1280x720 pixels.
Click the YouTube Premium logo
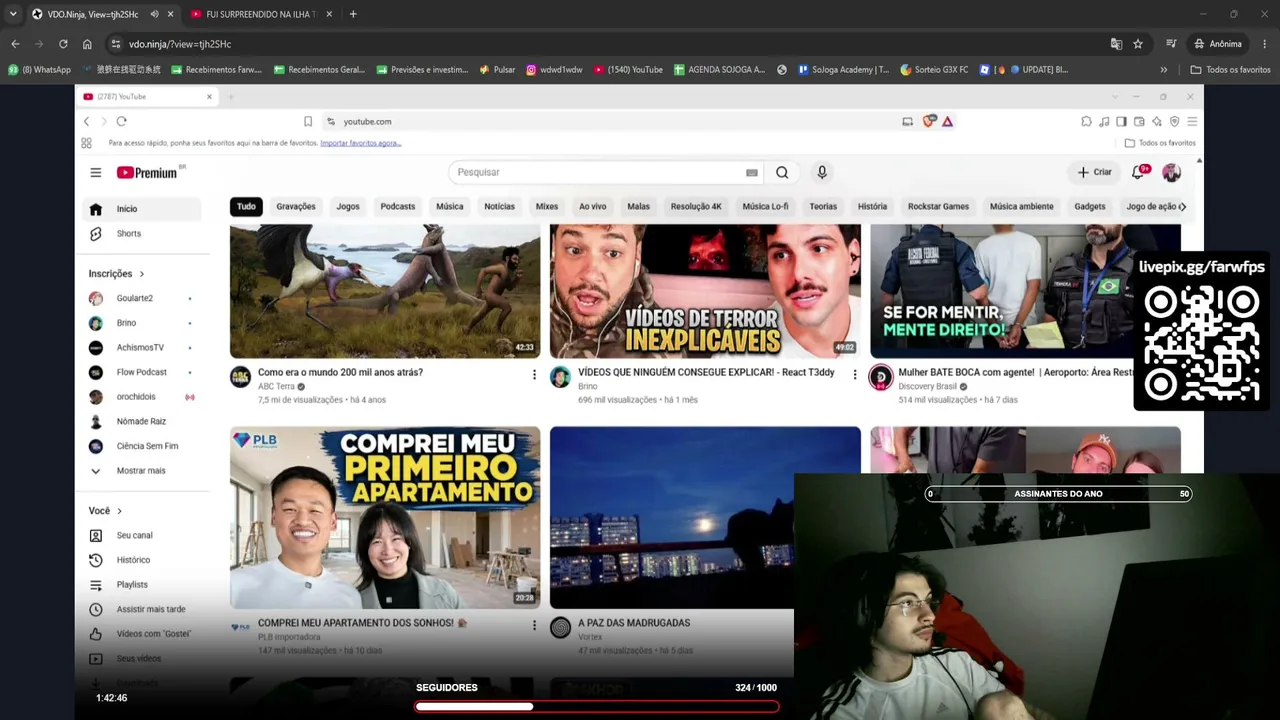tap(147, 172)
